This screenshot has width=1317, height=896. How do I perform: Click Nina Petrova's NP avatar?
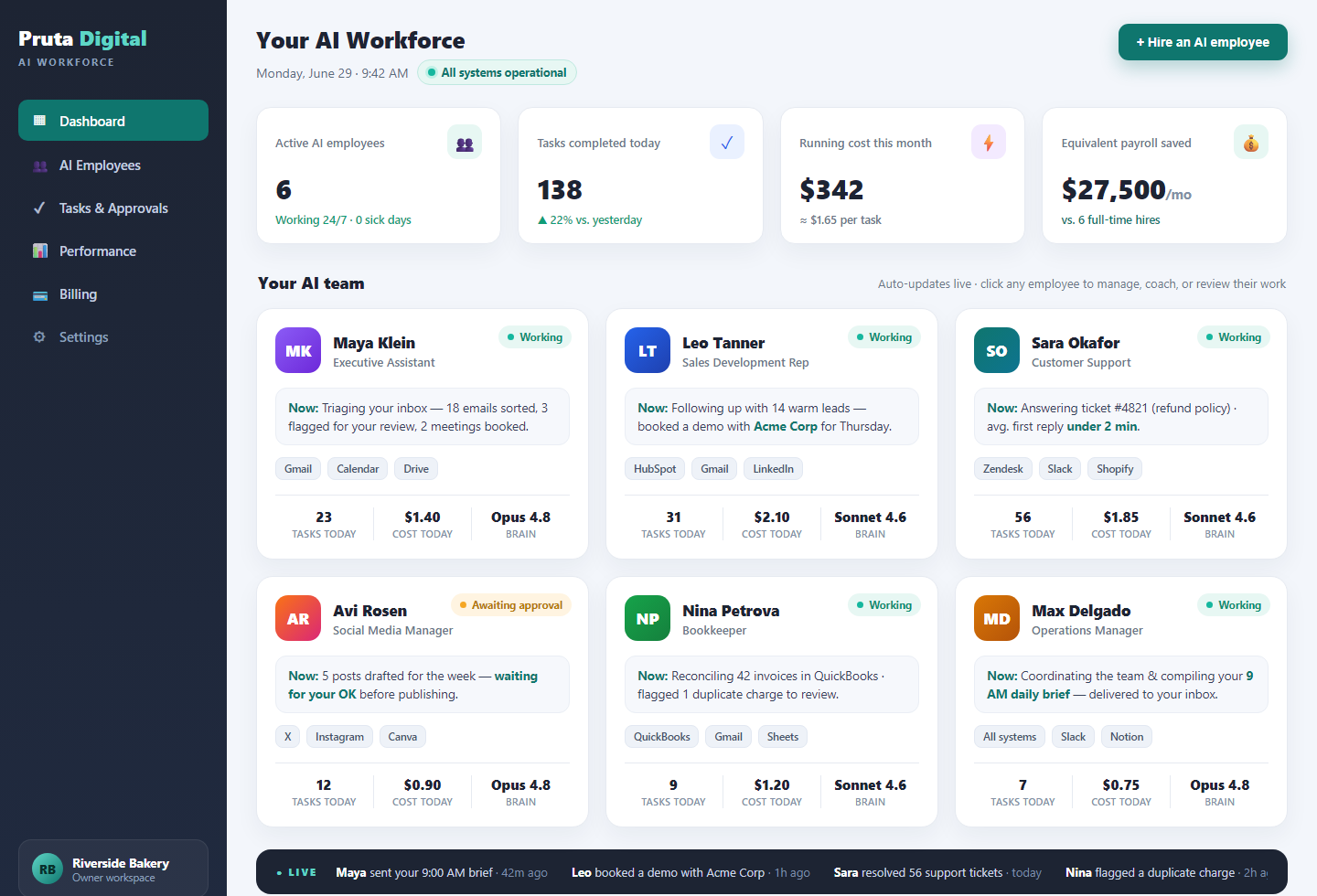point(648,618)
